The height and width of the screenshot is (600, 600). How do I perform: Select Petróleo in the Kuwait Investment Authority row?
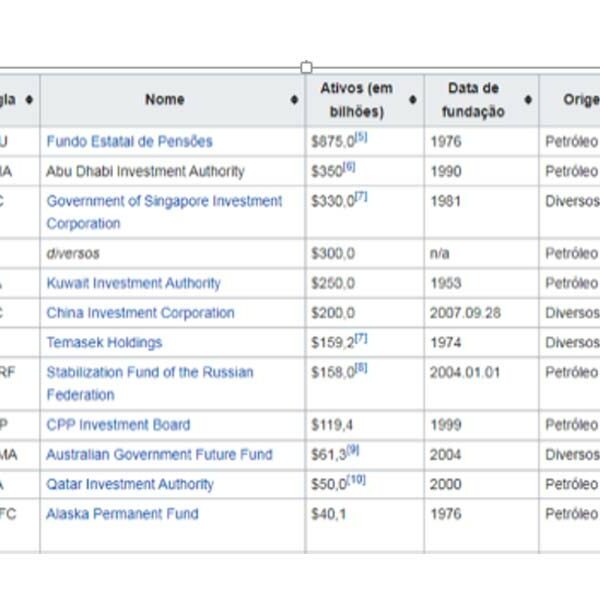point(572,283)
